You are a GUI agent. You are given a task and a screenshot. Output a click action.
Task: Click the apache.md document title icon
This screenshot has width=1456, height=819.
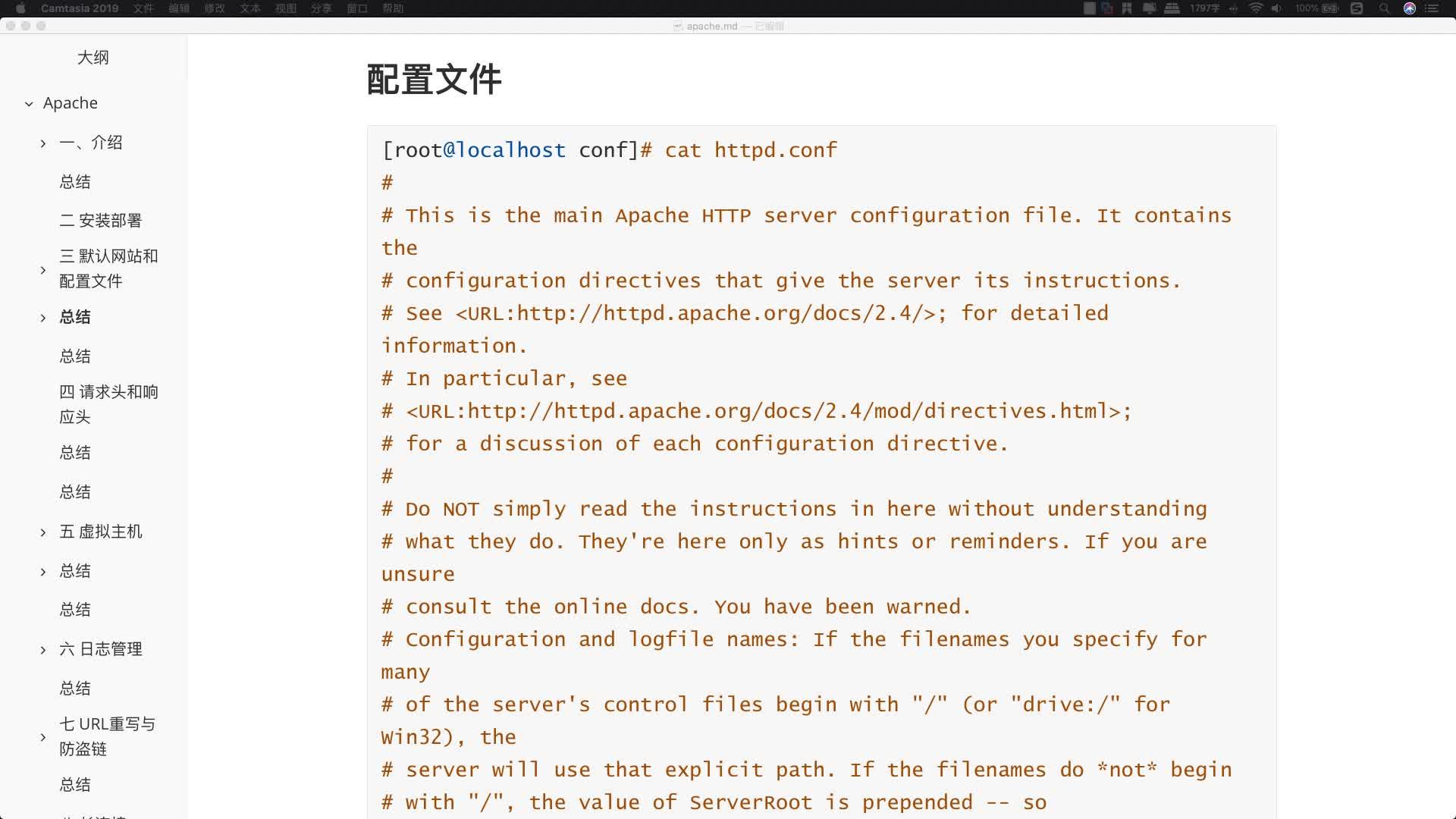678,26
